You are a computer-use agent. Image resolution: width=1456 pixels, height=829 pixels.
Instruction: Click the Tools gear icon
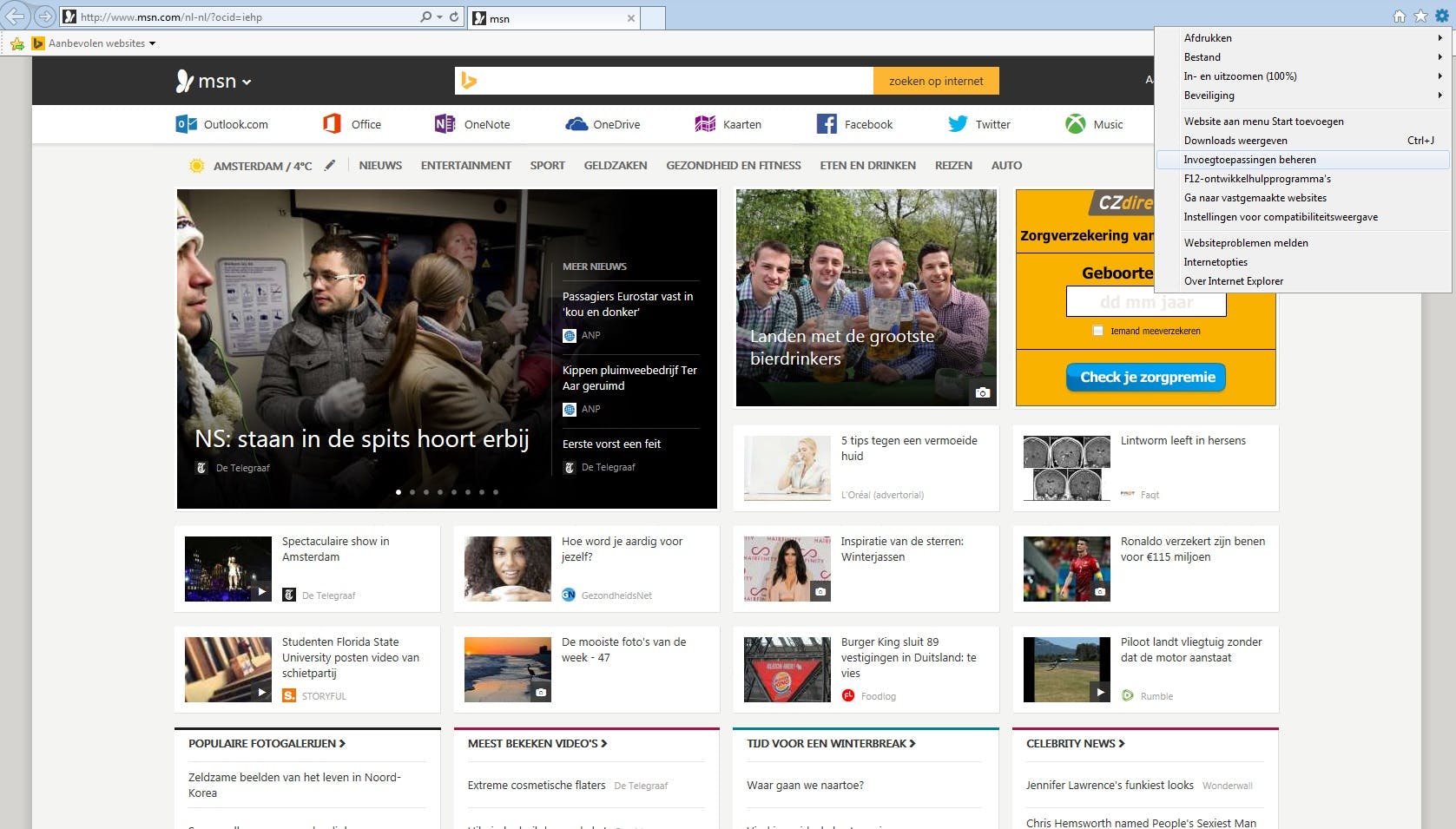[x=1441, y=16]
